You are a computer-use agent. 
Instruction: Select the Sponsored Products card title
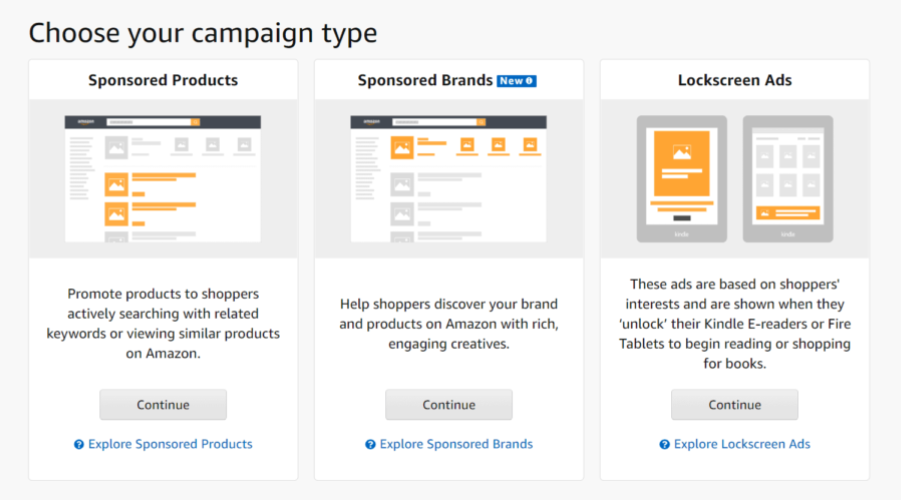coord(163,80)
